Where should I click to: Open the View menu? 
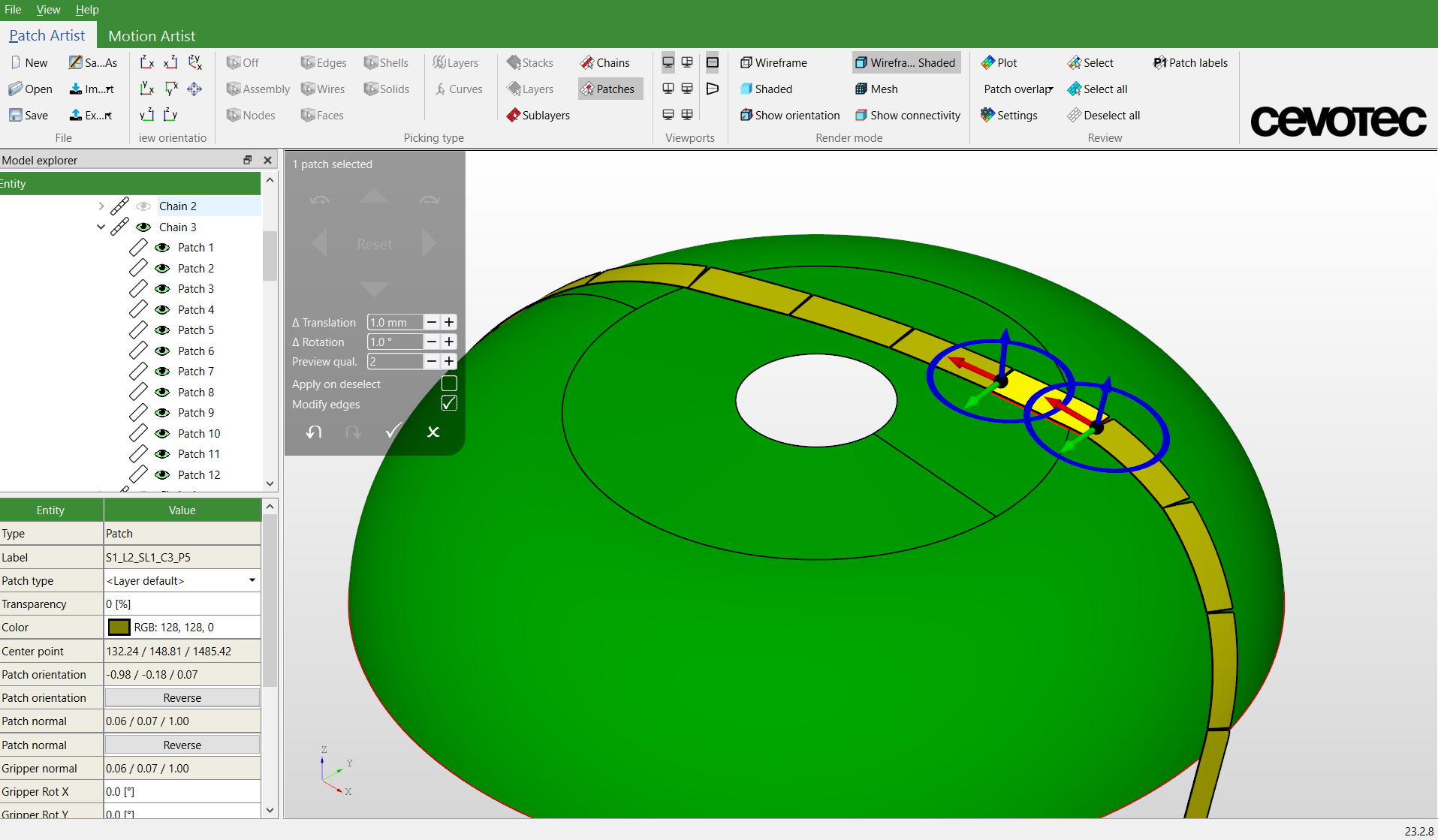pos(48,10)
